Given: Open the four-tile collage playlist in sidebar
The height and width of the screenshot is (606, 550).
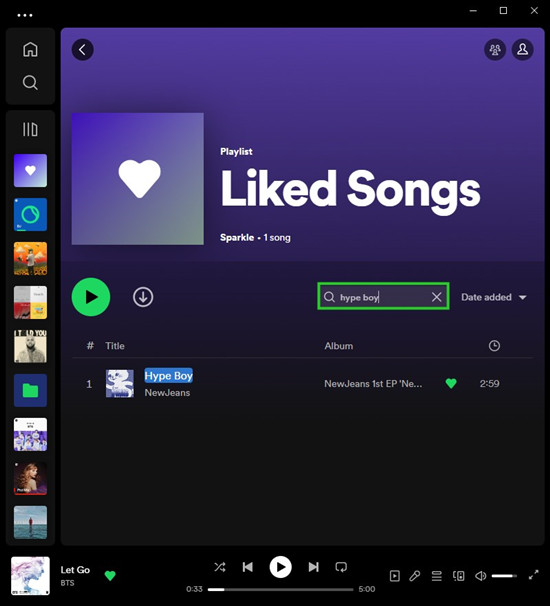Looking at the screenshot, I should pyautogui.click(x=31, y=303).
